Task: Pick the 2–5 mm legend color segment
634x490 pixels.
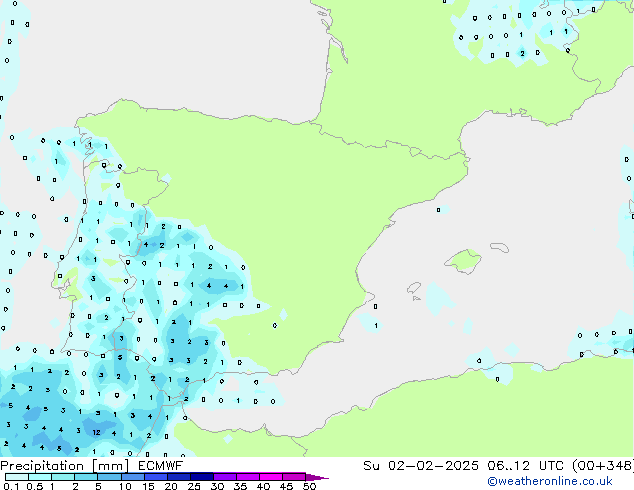Action: click(86, 477)
